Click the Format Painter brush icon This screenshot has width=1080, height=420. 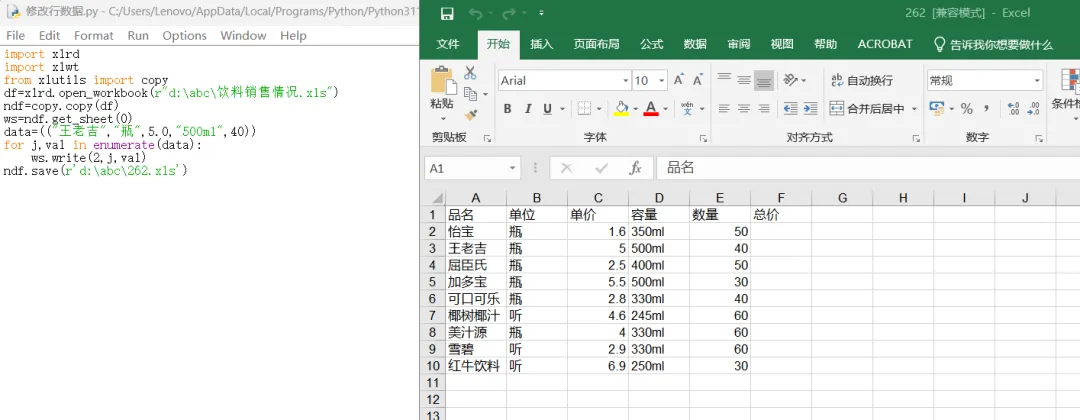[x=471, y=114]
